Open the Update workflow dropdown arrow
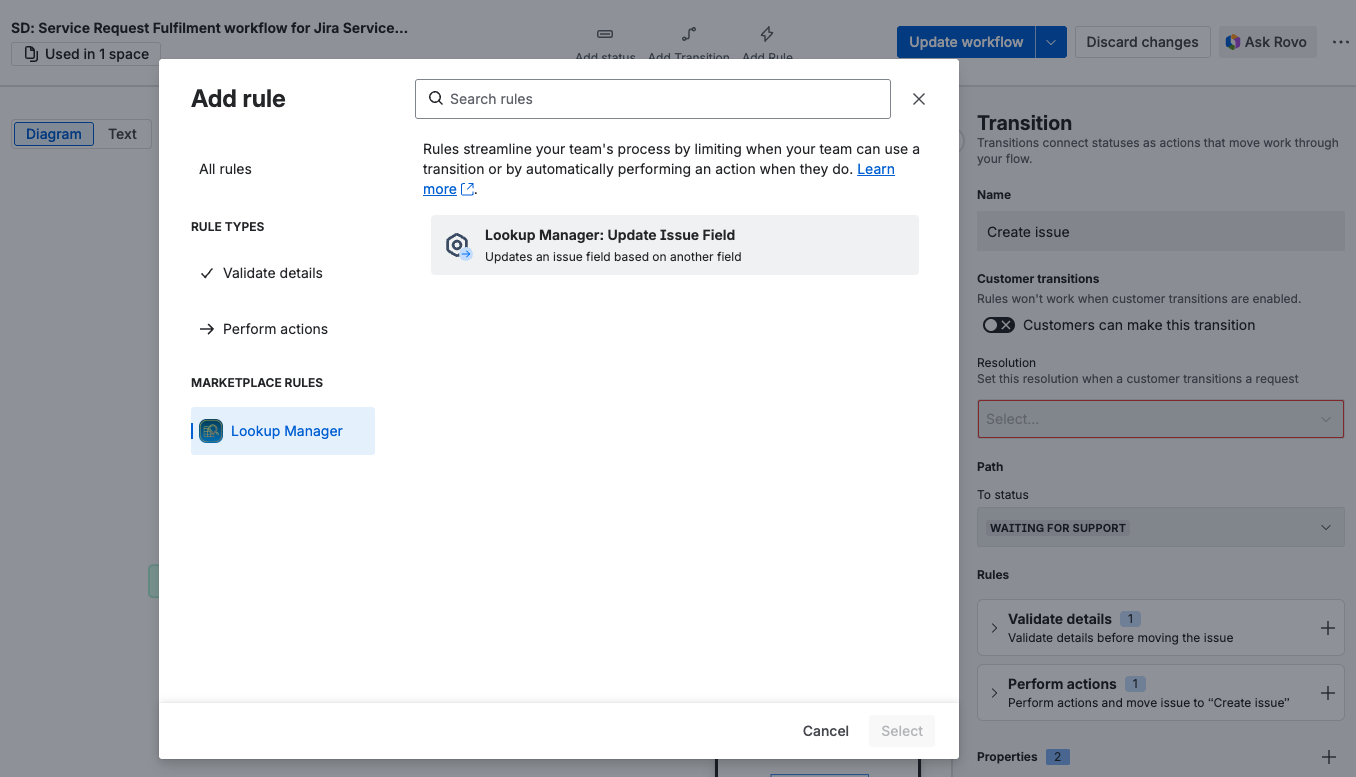Image resolution: width=1356 pixels, height=777 pixels. 1050,42
